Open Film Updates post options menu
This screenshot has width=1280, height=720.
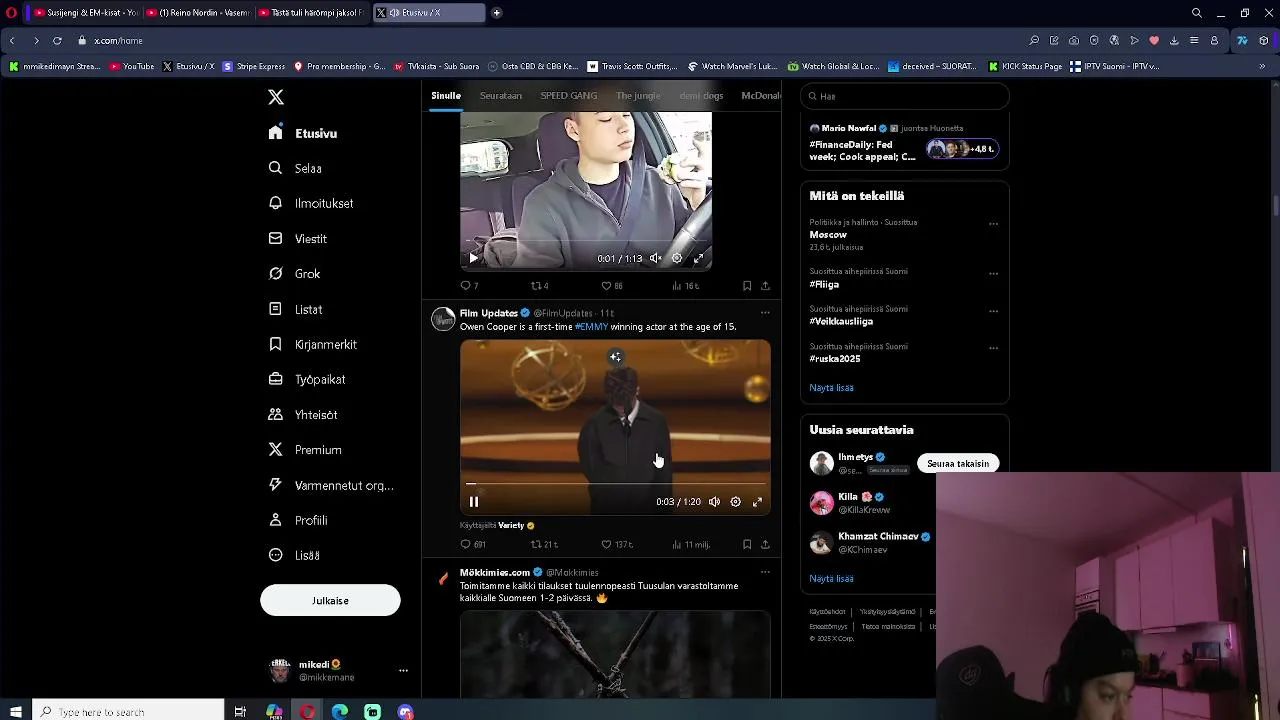tap(765, 313)
